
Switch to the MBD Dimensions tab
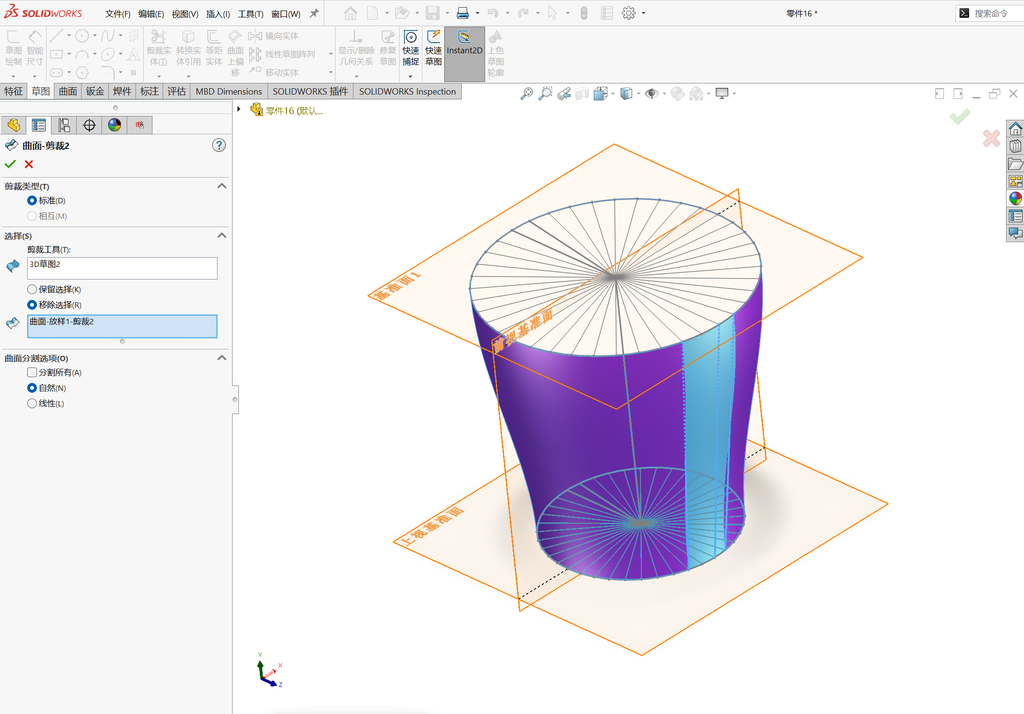pyautogui.click(x=229, y=91)
